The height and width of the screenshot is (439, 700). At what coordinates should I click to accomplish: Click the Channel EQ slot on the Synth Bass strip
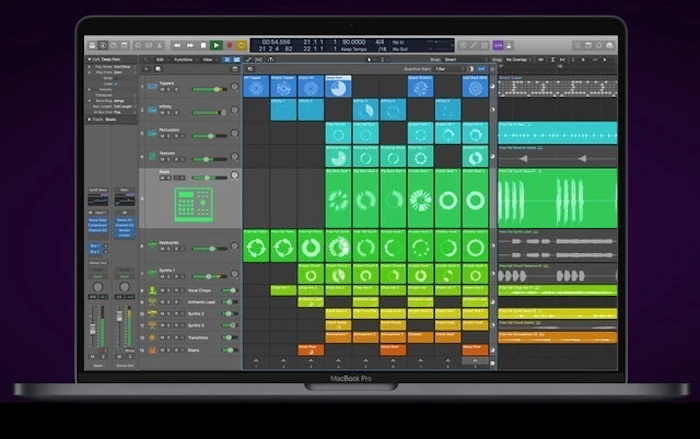coord(98,230)
